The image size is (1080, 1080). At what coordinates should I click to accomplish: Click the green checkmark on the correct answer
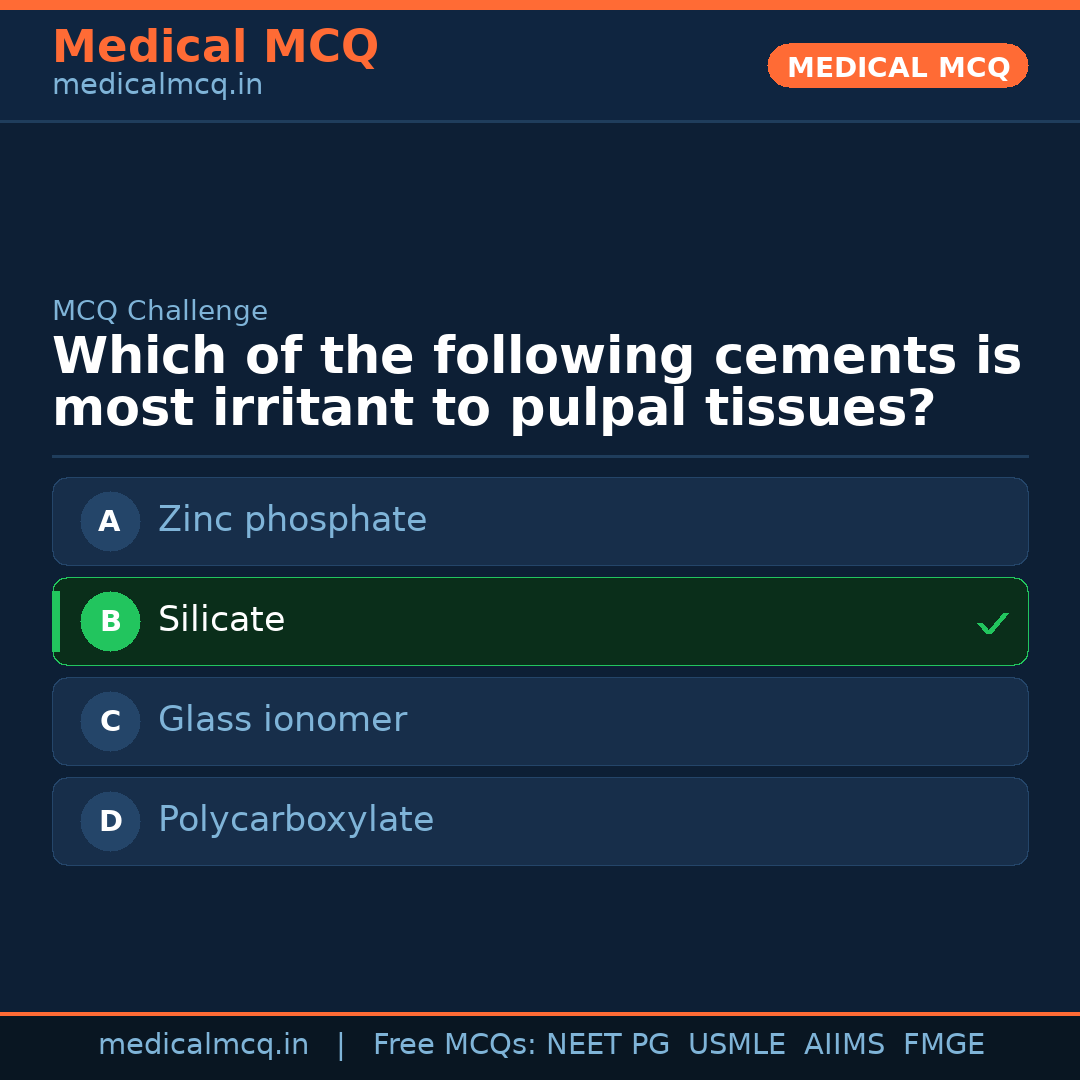(x=992, y=623)
